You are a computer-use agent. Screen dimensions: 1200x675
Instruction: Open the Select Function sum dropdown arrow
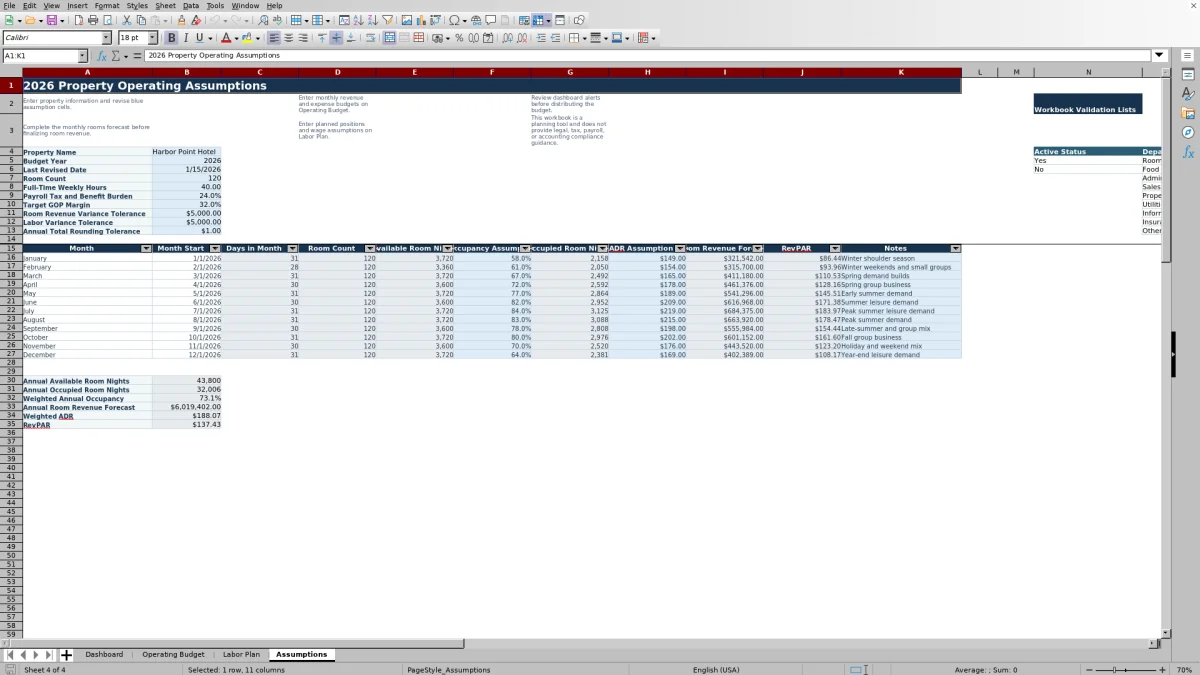coord(125,56)
